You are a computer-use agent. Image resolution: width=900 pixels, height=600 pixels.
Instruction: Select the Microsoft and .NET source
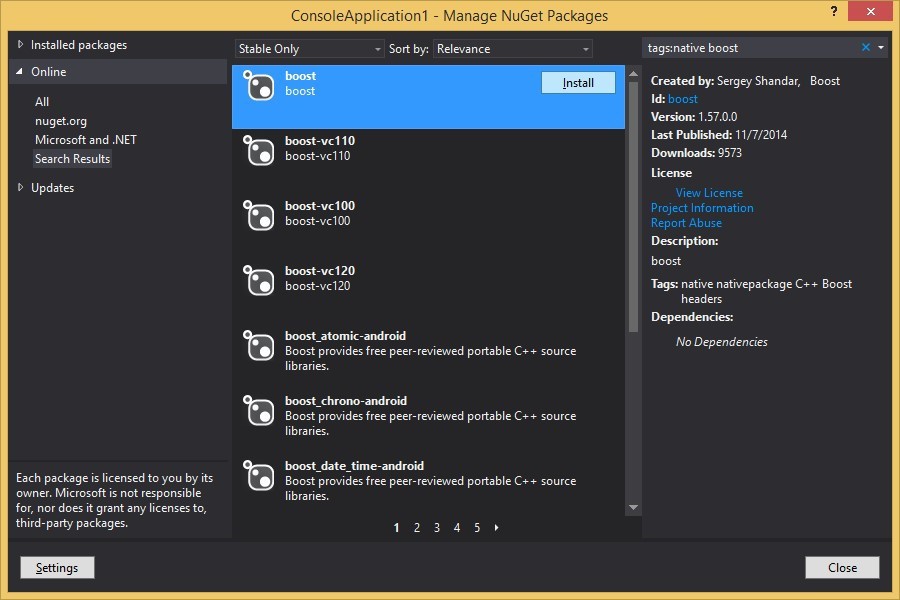coord(86,140)
